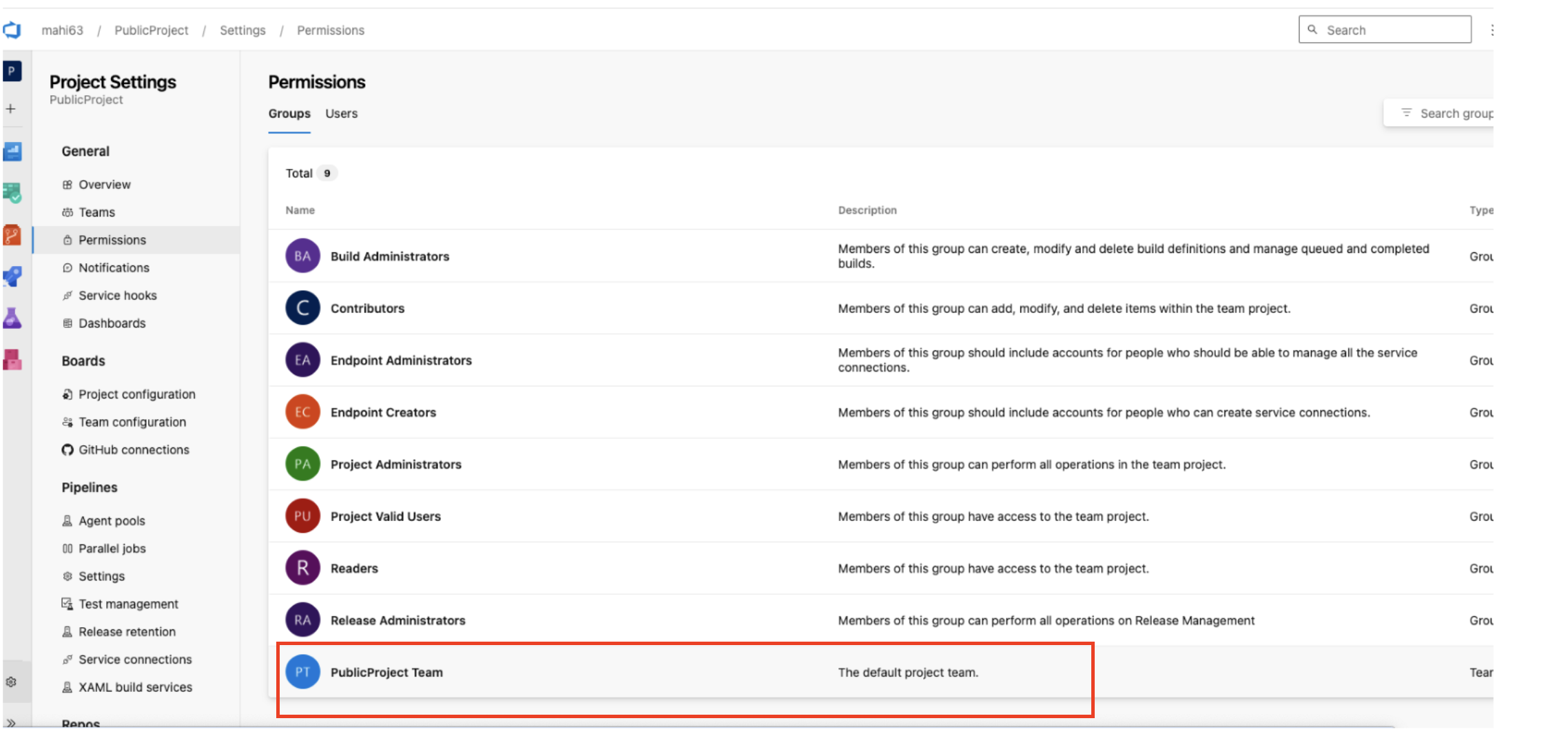The width and height of the screenshot is (1568, 734).
Task: Focus the top Search box
Action: pyautogui.click(x=1385, y=30)
